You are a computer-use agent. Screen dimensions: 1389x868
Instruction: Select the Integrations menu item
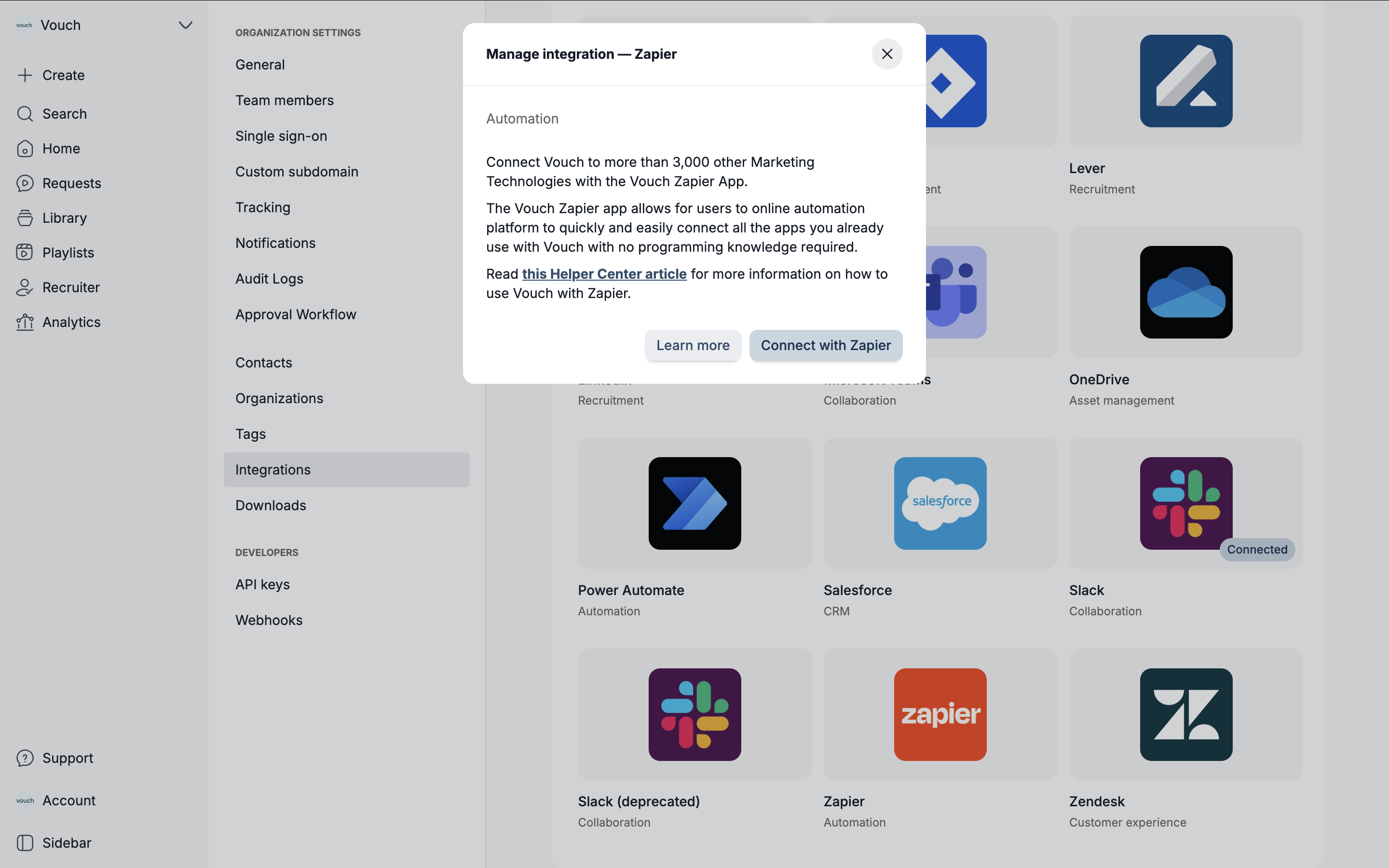(x=347, y=470)
